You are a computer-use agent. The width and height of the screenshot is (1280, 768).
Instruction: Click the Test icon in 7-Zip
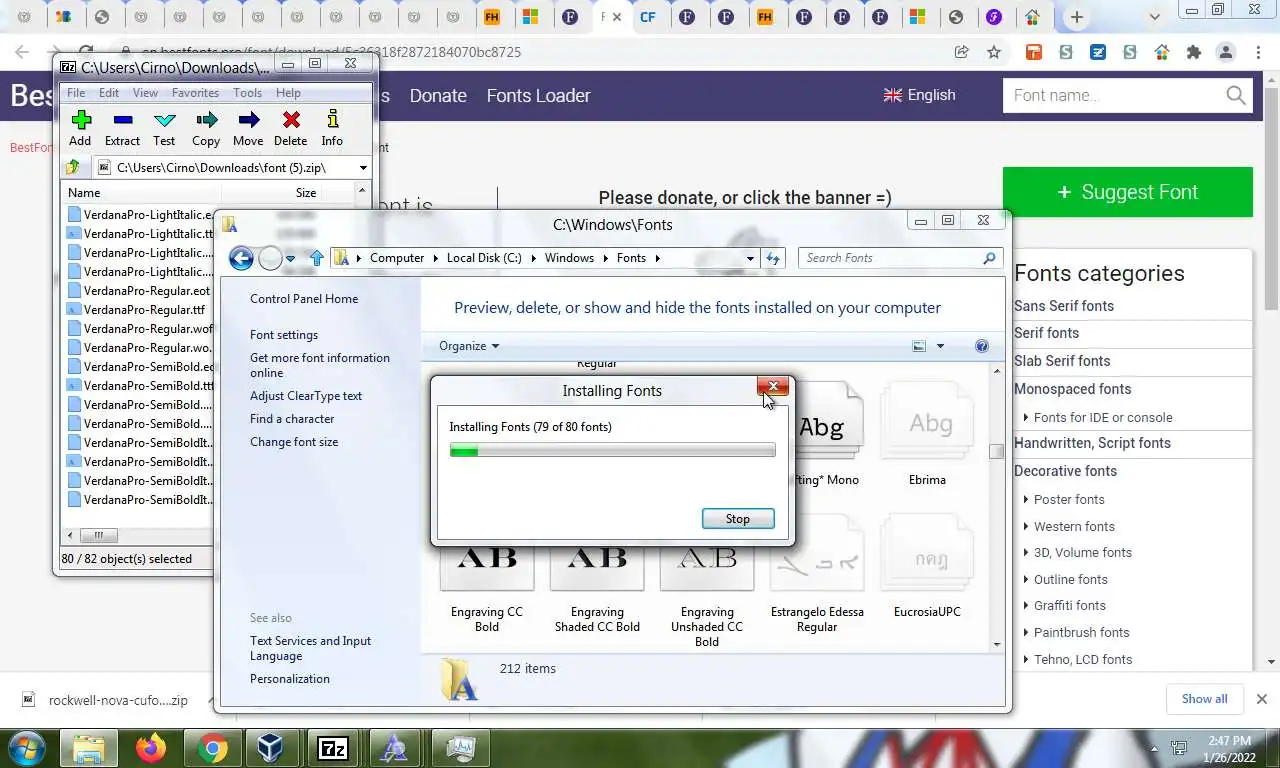164,121
